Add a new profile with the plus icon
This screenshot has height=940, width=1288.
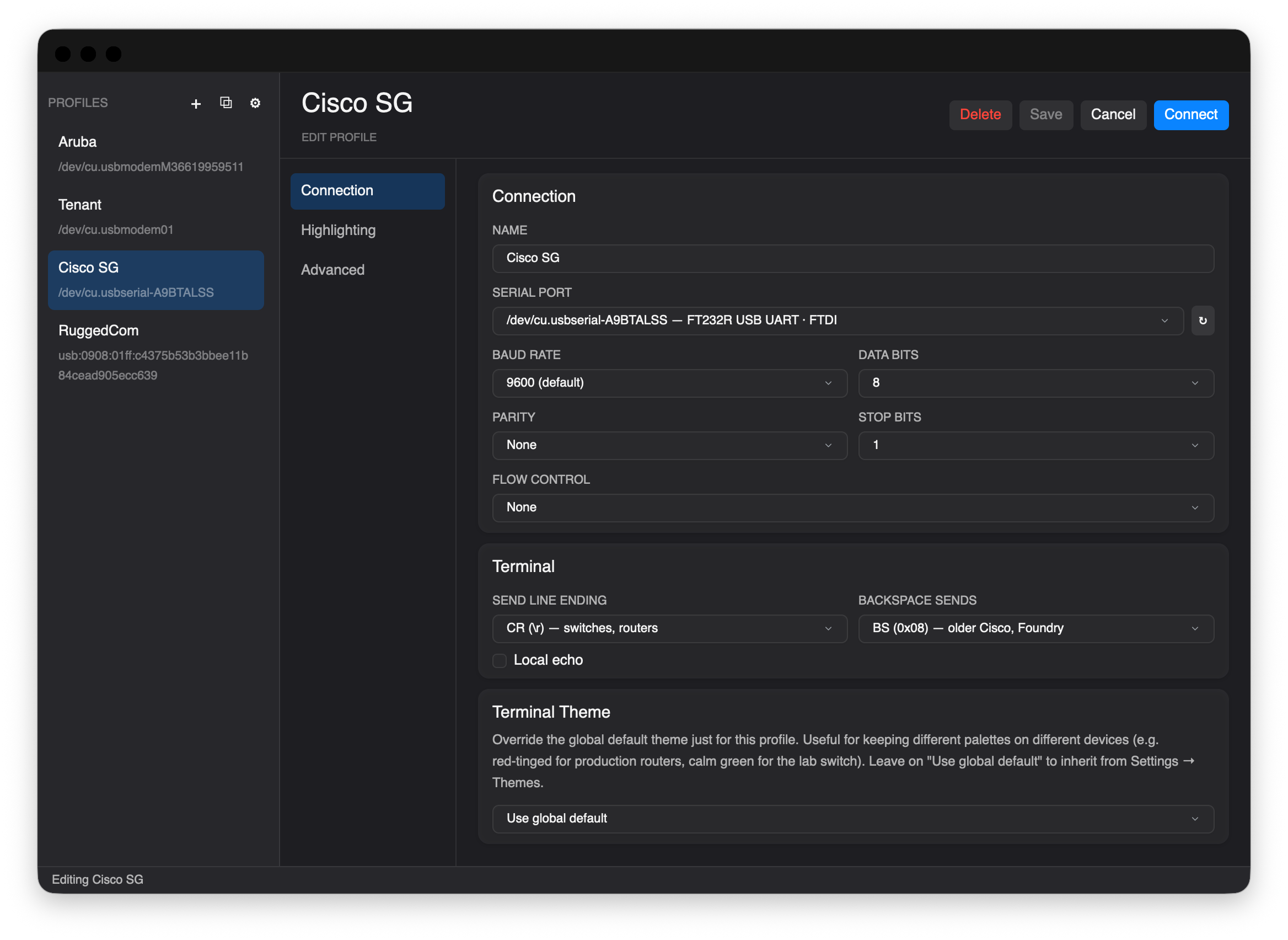[196, 104]
